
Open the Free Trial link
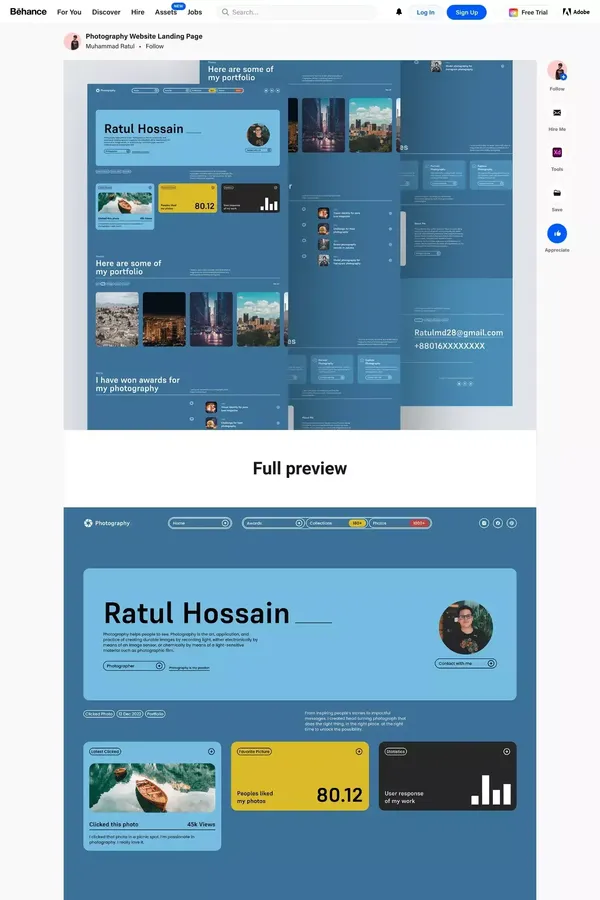[534, 12]
